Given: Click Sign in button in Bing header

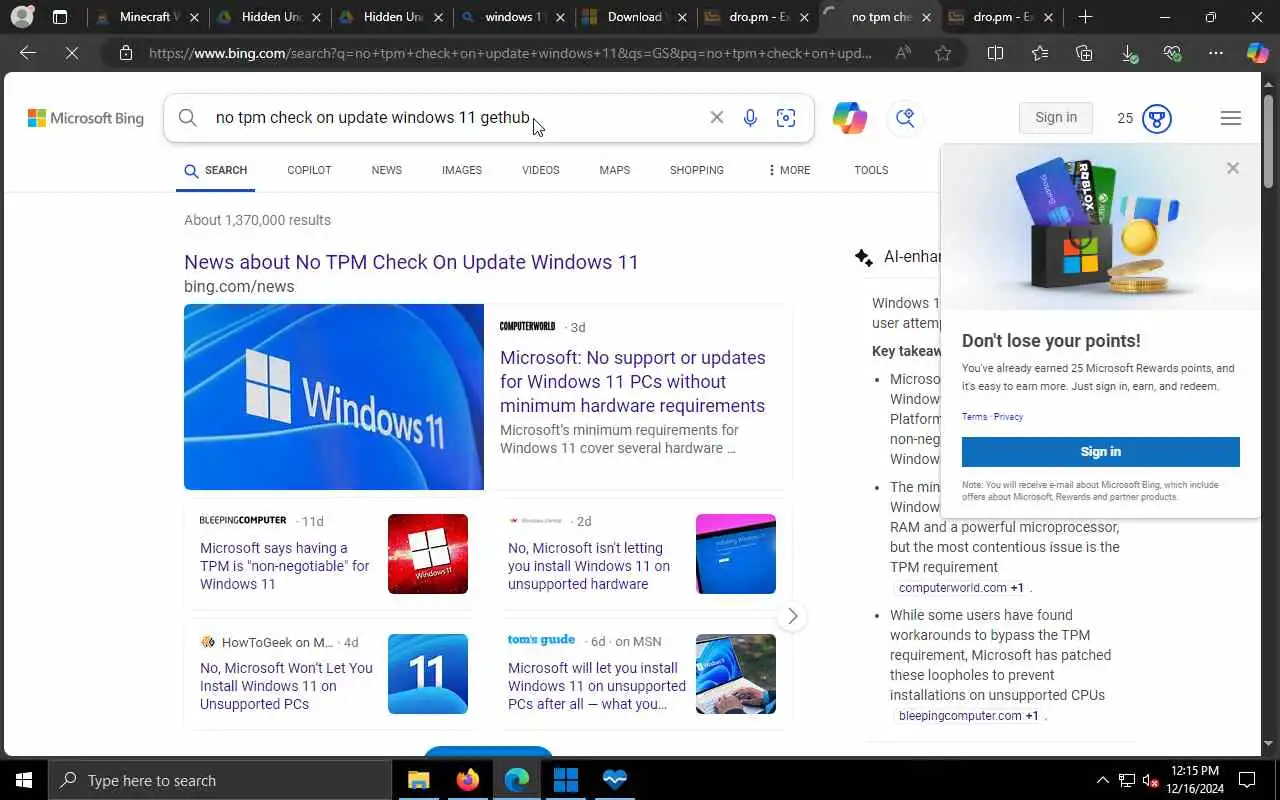Looking at the screenshot, I should [1056, 118].
